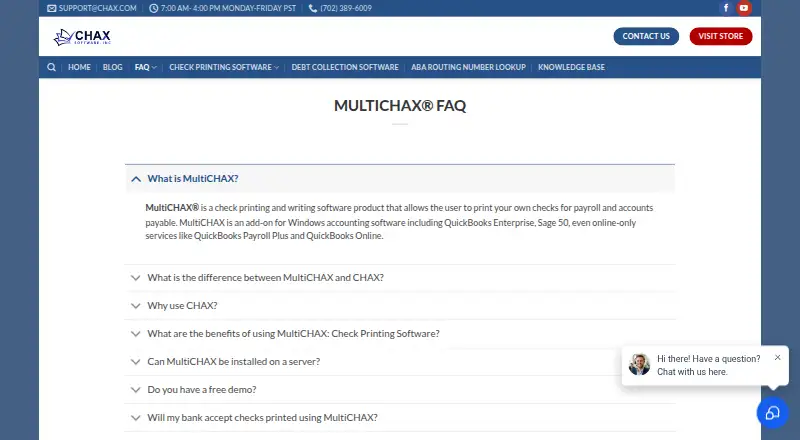
Task: Open DEBT COLLECTION SOFTWARE page
Action: coord(345,67)
